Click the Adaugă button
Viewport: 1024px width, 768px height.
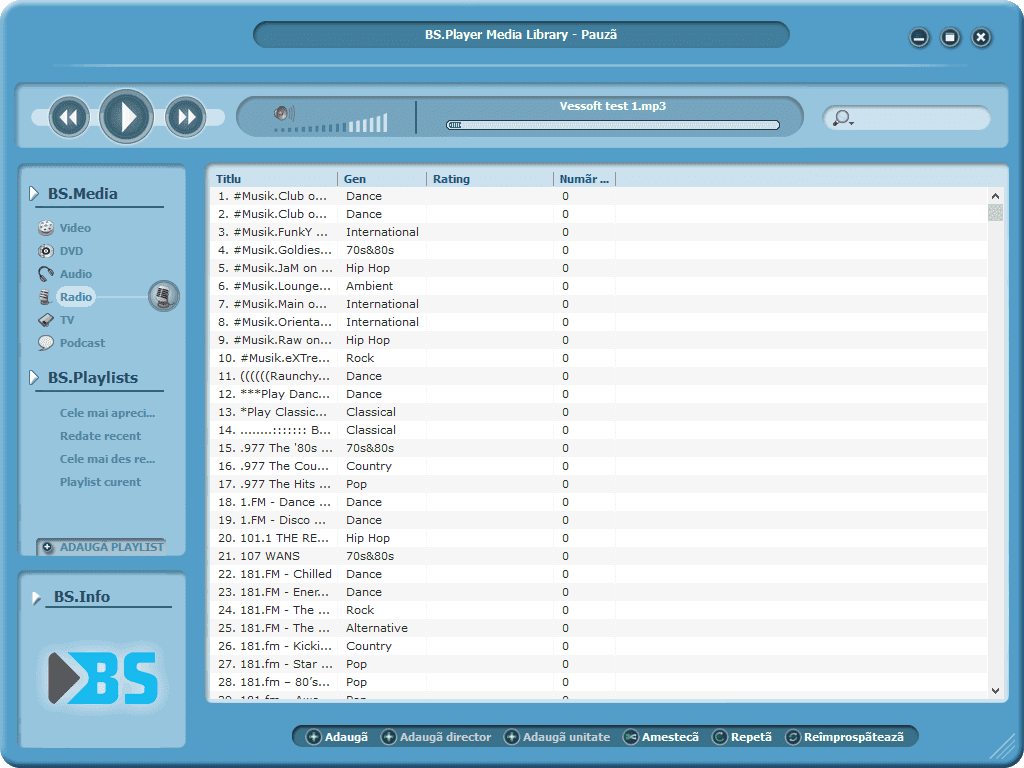(338, 737)
